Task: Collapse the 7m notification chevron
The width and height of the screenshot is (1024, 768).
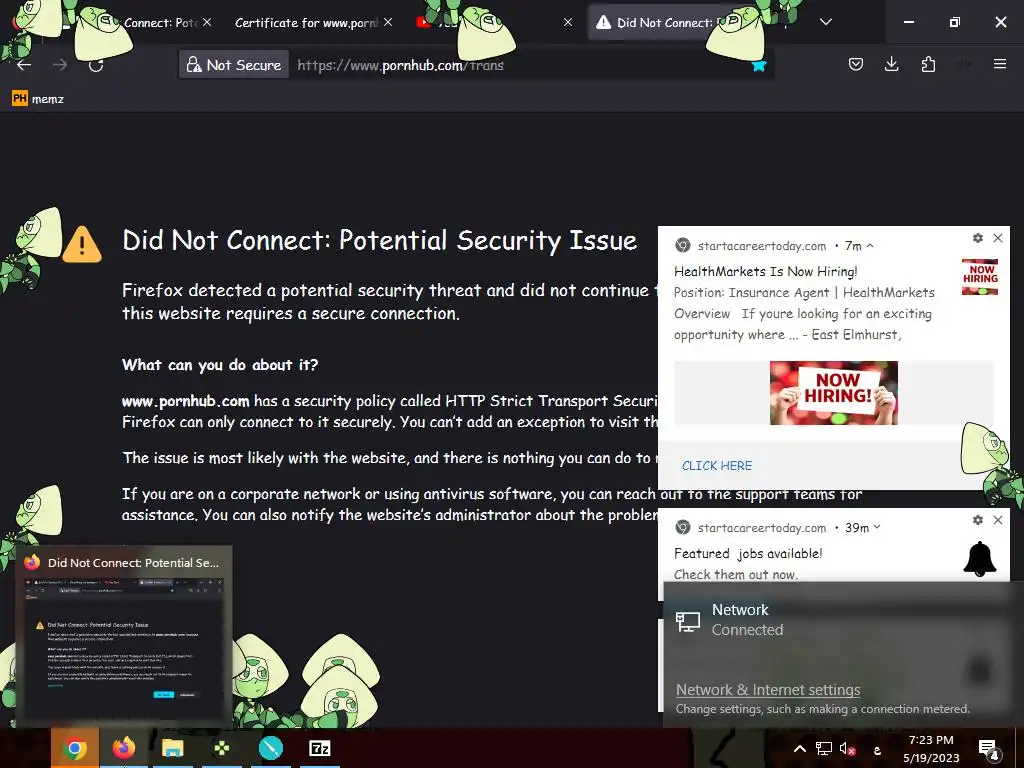Action: click(870, 246)
